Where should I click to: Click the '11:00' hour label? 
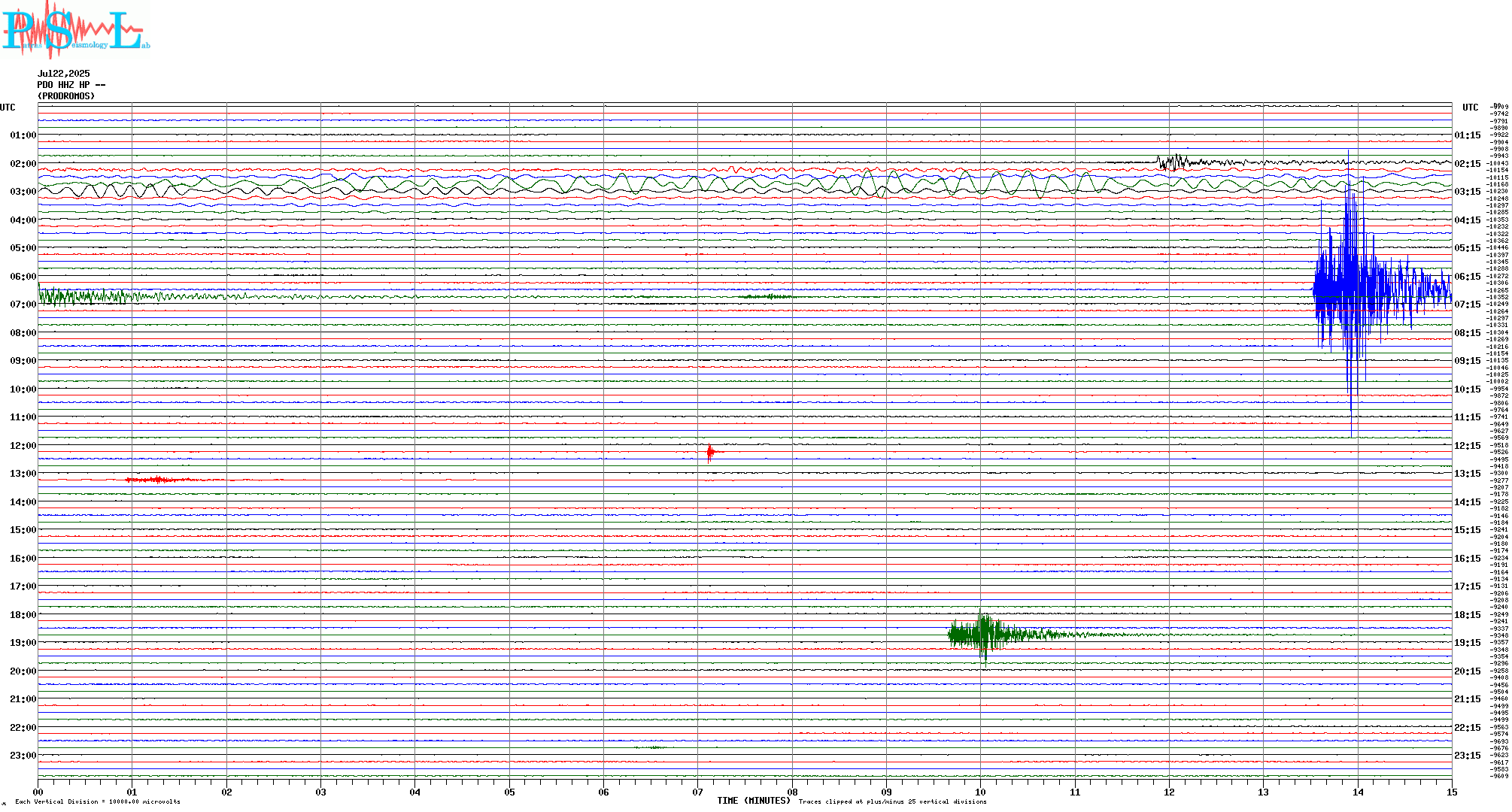pos(23,417)
